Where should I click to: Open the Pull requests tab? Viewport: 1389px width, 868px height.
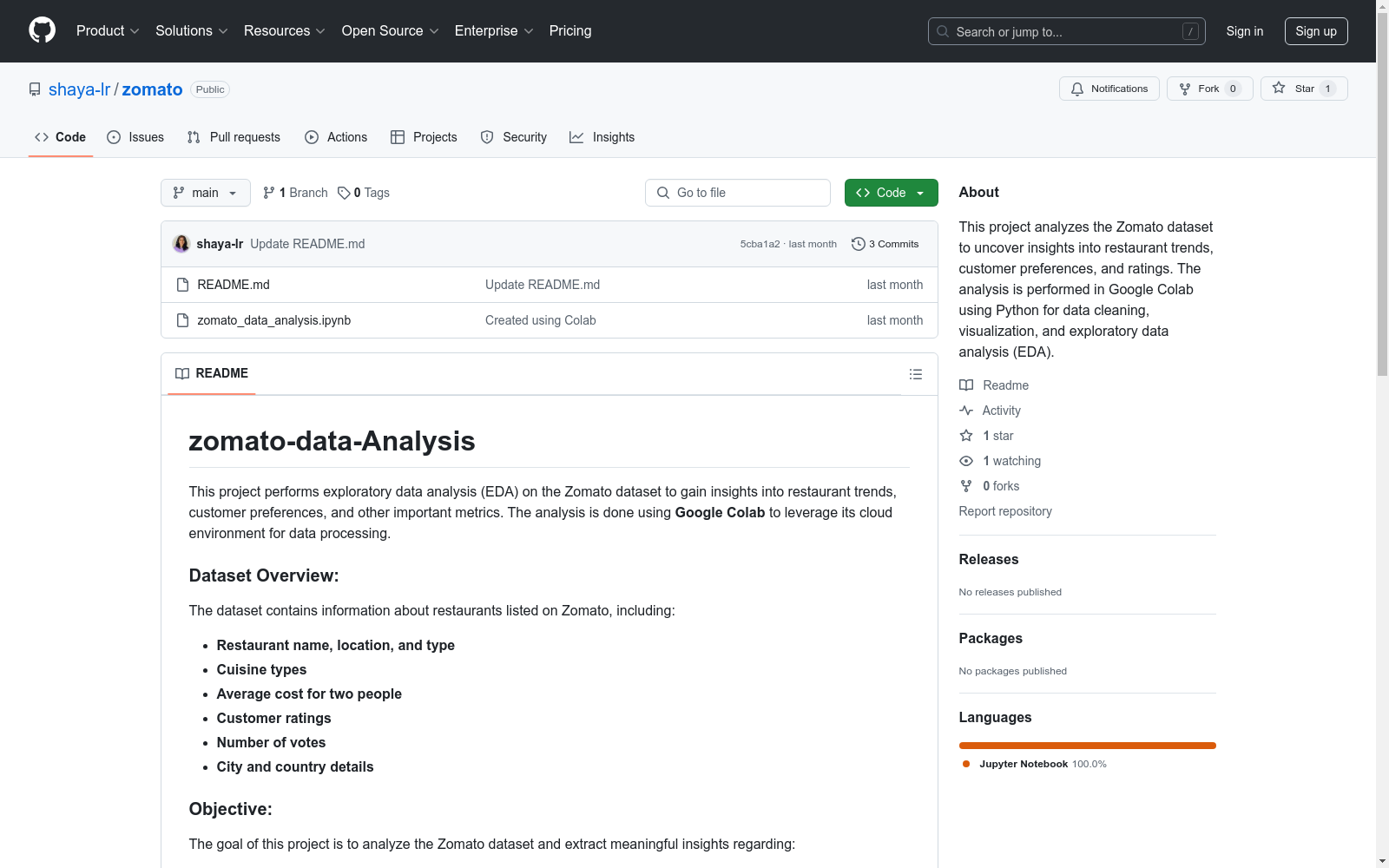pos(234,137)
